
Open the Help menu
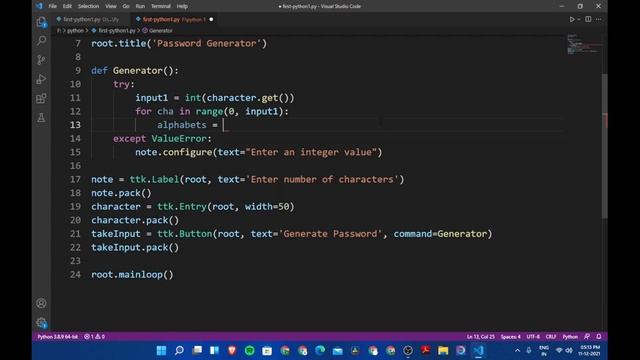click(x=182, y=6)
